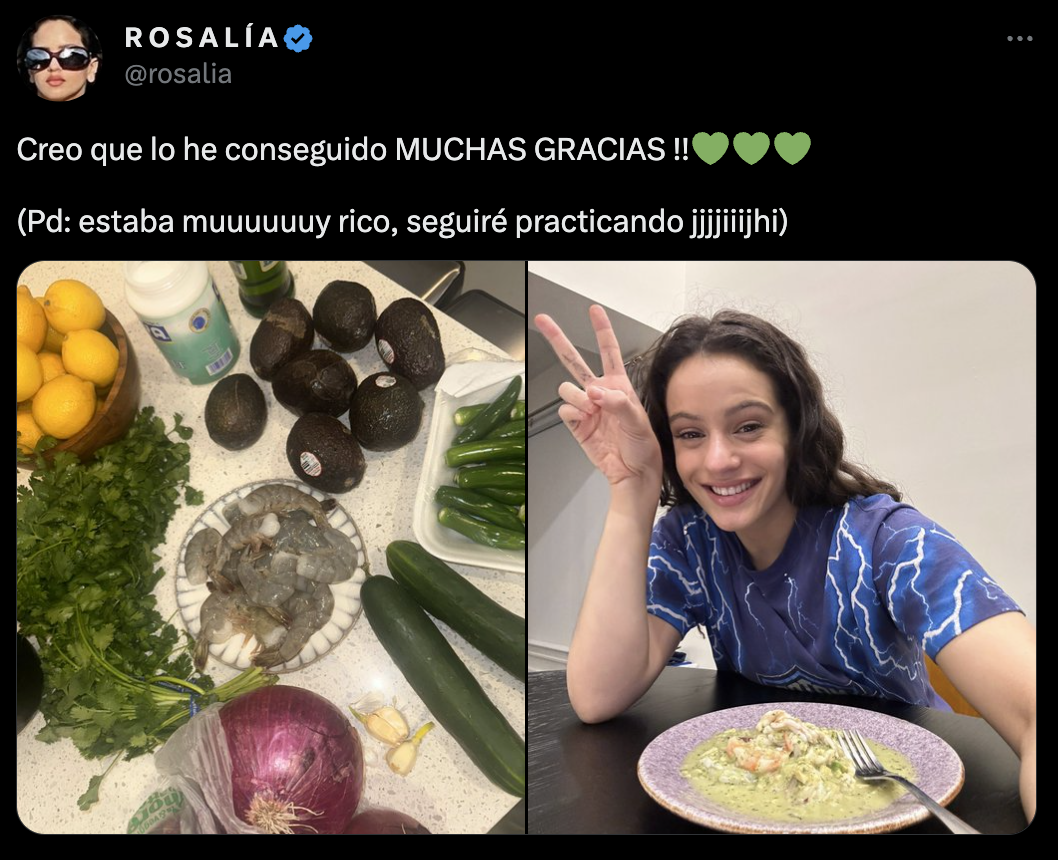The height and width of the screenshot is (860, 1058).
Task: Open the three-dot more options menu
Action: pos(1020,39)
